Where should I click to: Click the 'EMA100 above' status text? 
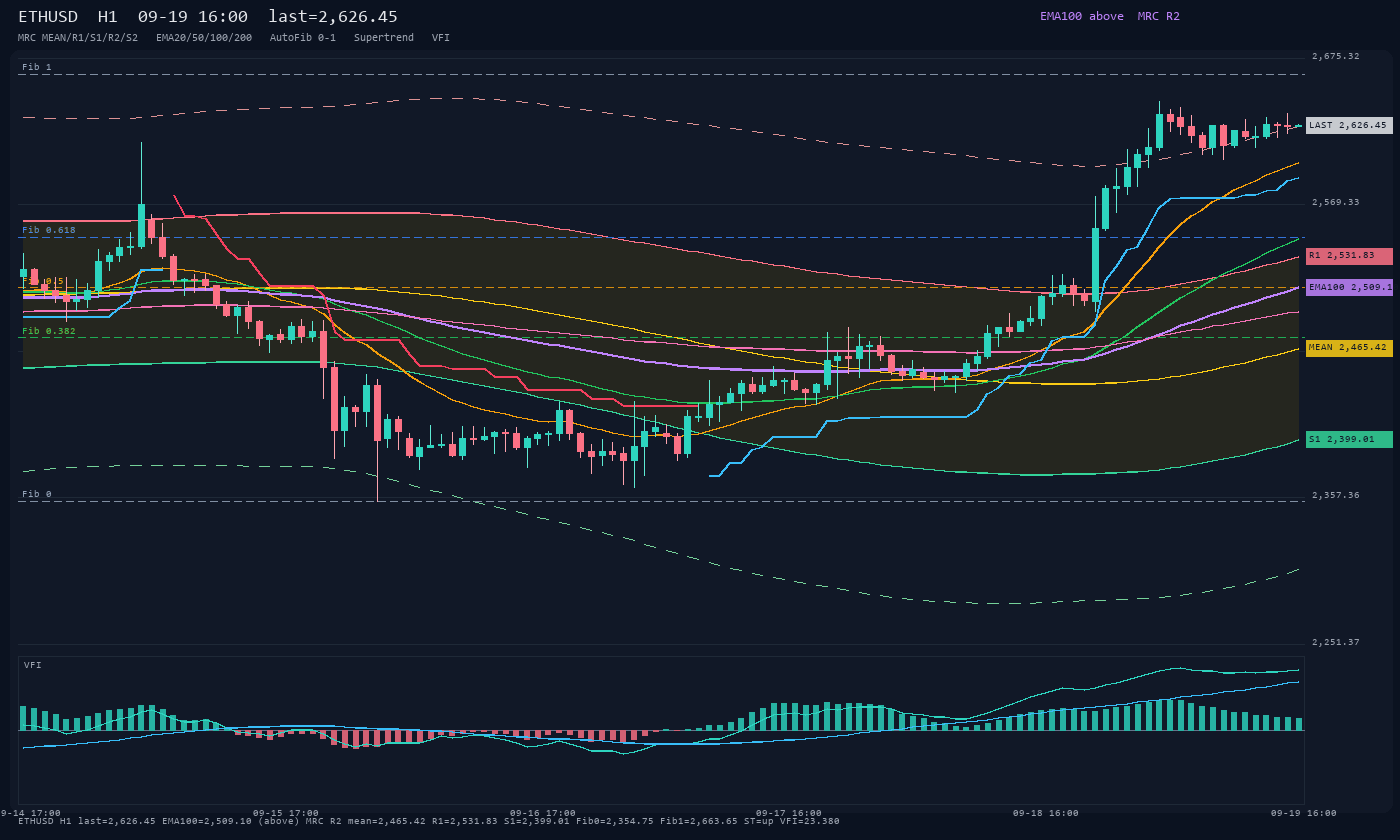(1082, 16)
